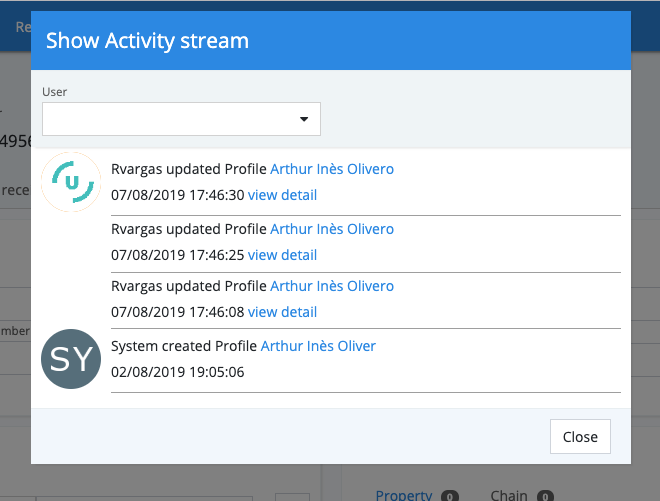Click the User label above the dropdown
The height and width of the screenshot is (501, 660).
[54, 92]
